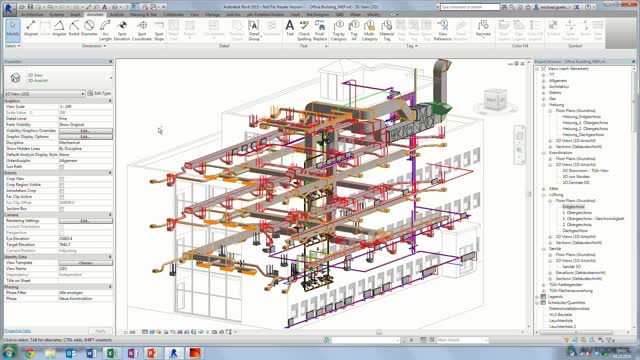
Task: Toggle the Sun Path checkbox
Action: [62, 167]
